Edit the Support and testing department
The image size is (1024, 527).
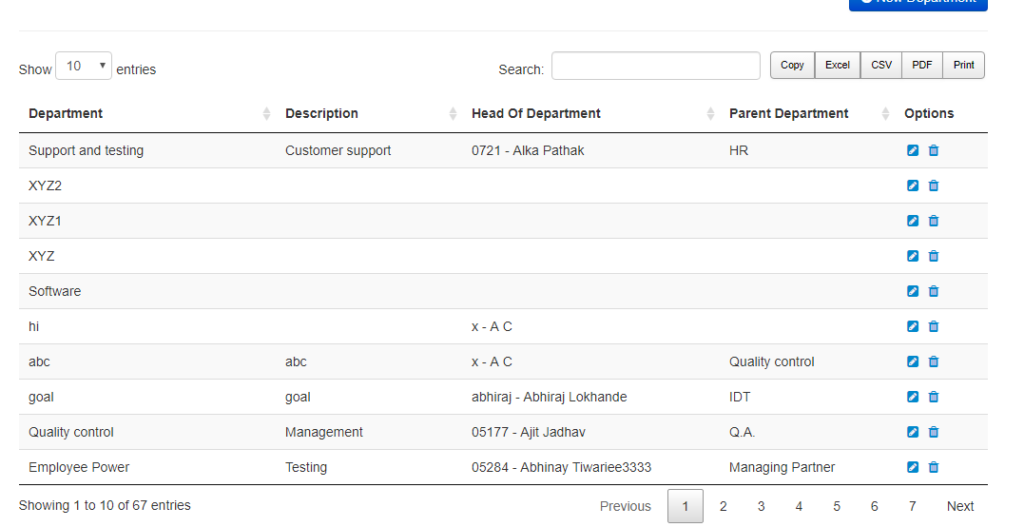click(912, 150)
